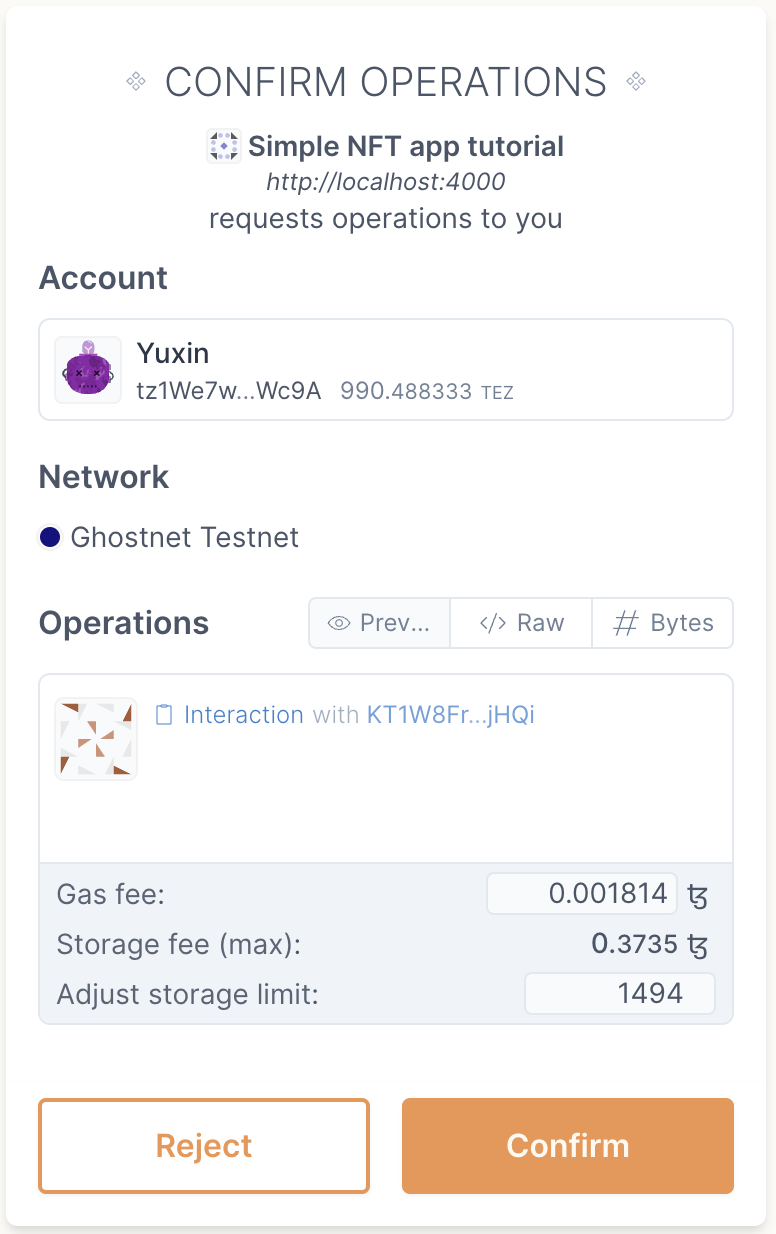Click the eye icon in Preview tab

point(339,623)
